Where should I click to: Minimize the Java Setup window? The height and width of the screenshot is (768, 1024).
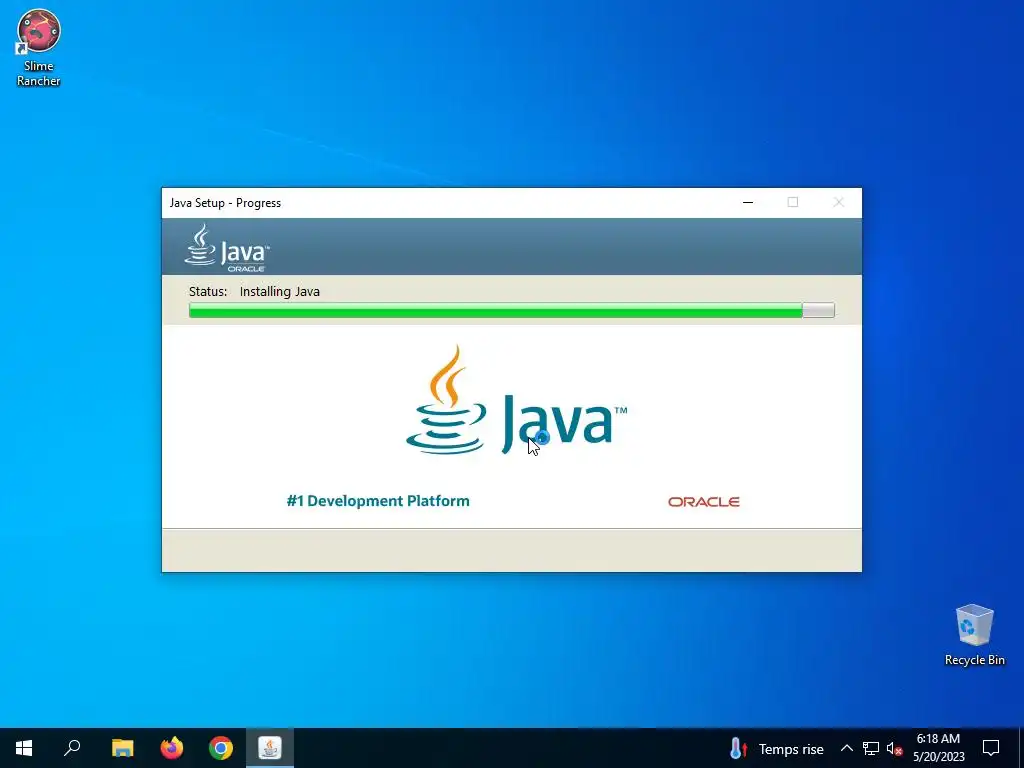pos(748,202)
